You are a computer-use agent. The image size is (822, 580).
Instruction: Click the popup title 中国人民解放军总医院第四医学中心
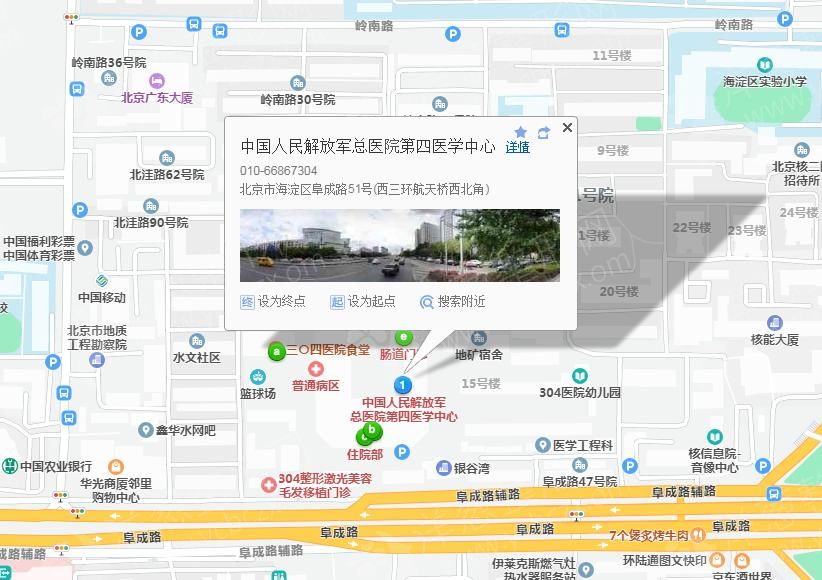click(x=368, y=146)
